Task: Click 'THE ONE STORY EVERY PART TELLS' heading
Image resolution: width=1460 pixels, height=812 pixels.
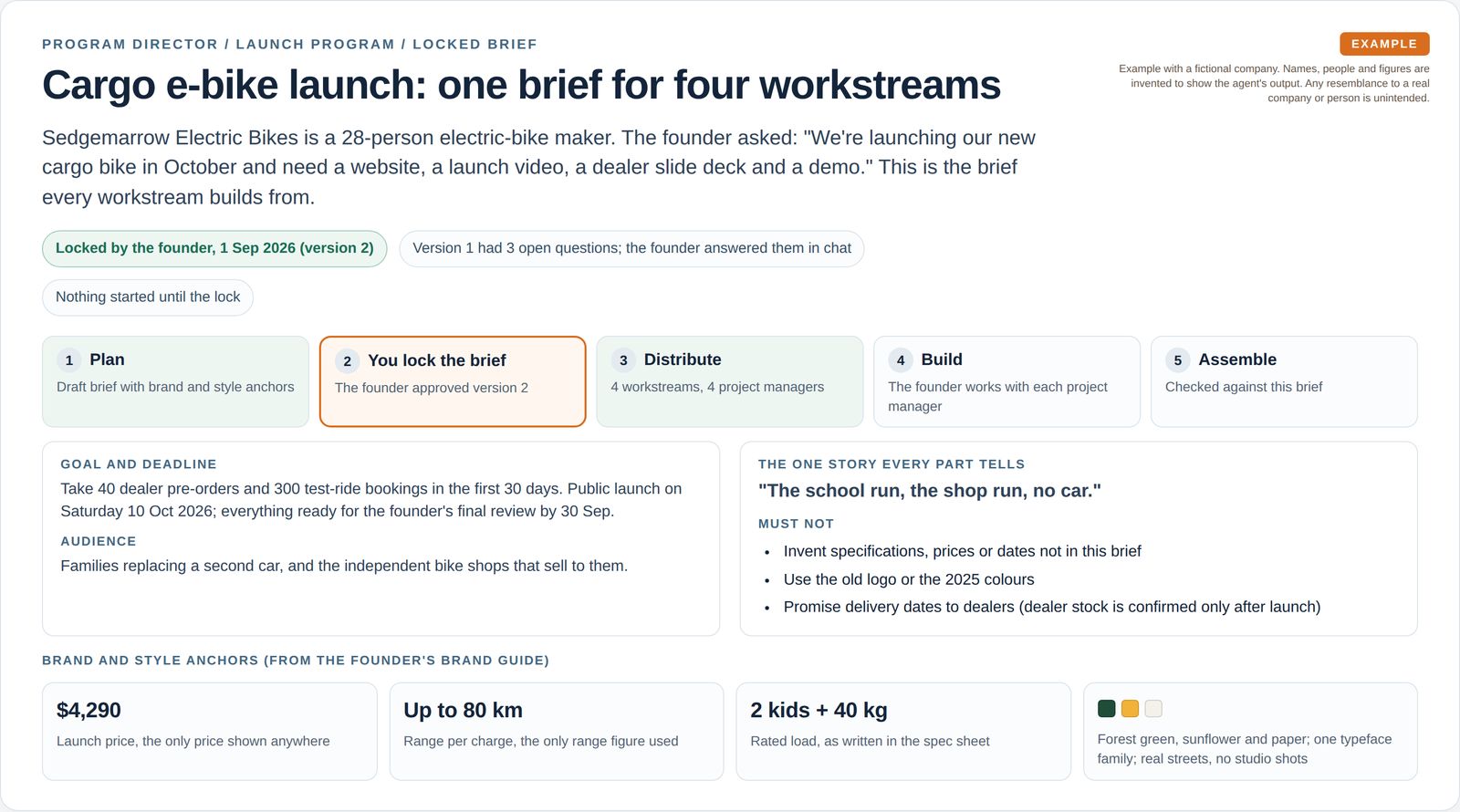Action: tap(892, 464)
